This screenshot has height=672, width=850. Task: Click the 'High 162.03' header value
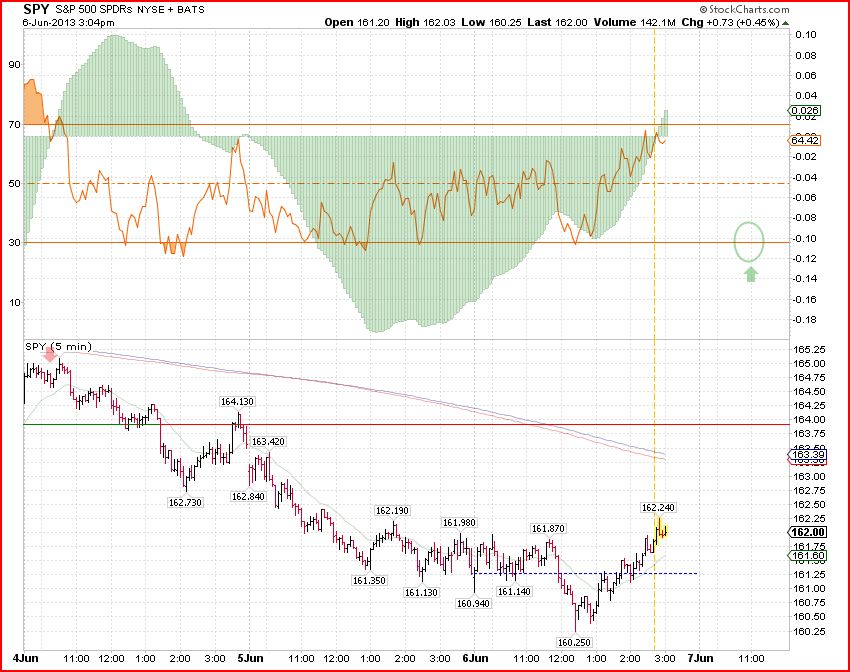point(425,22)
